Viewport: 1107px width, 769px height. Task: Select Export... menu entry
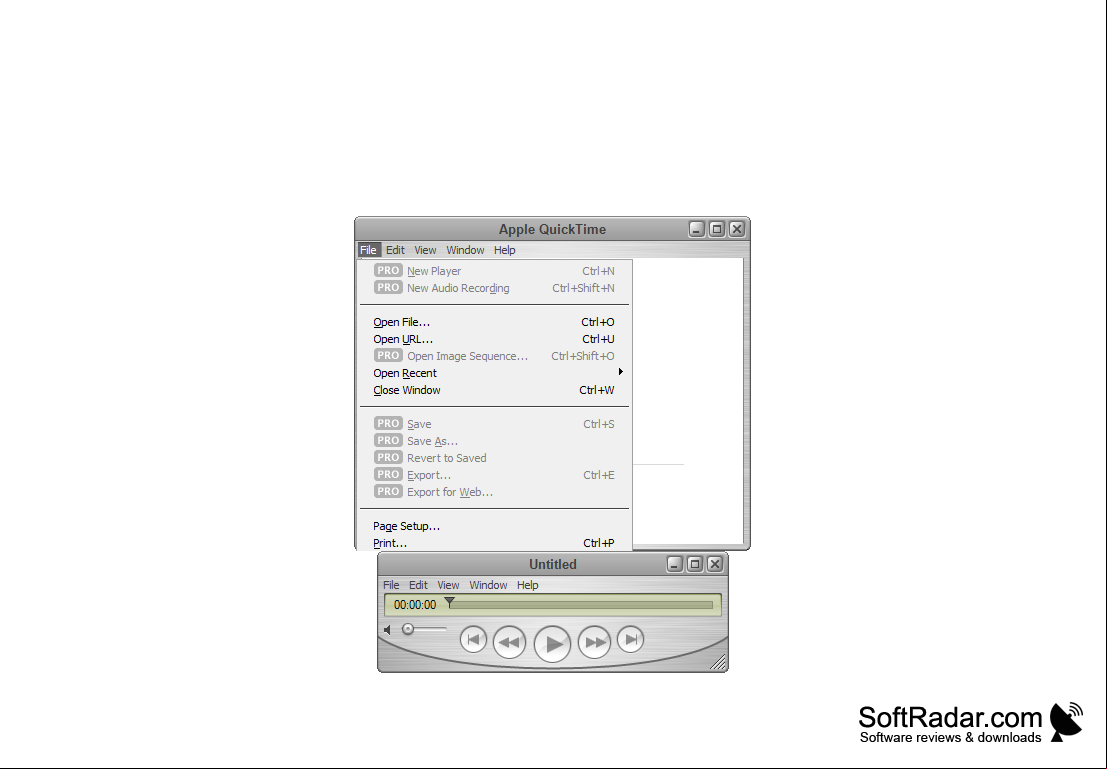494,475
